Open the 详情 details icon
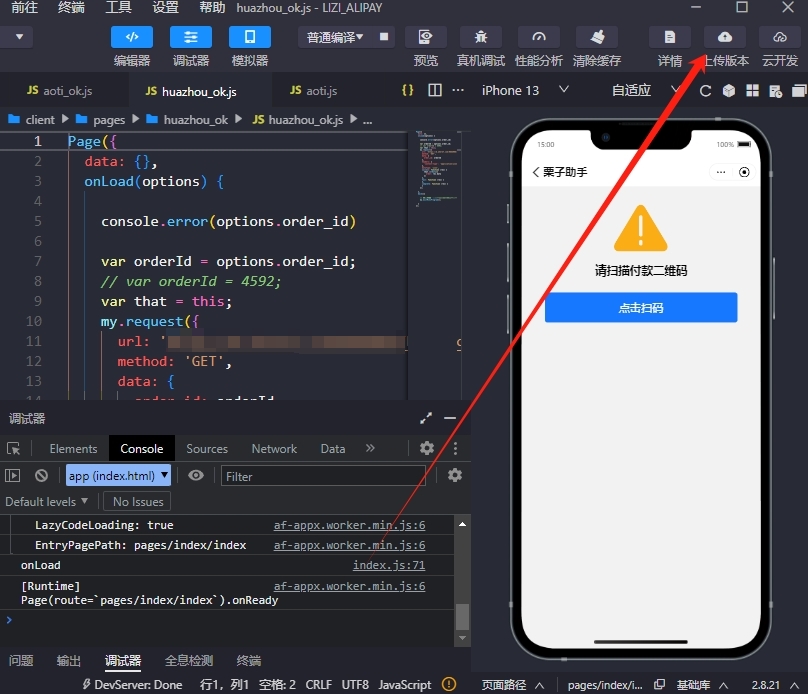Screen dimensions: 808x694 coord(669,38)
